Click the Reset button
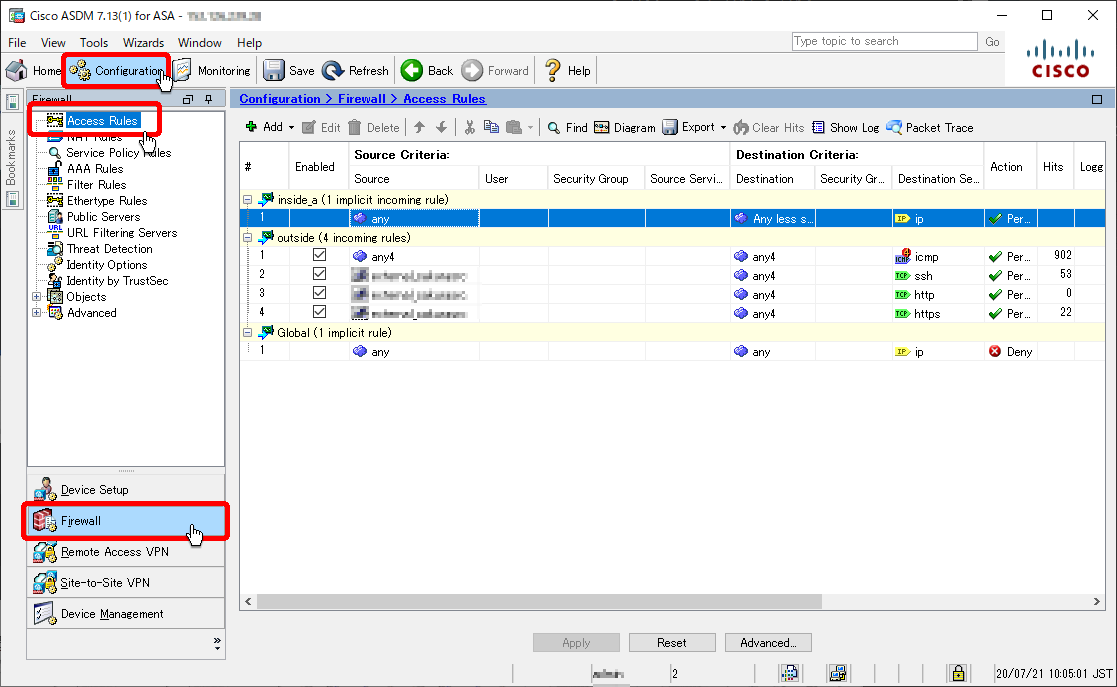The width and height of the screenshot is (1117, 687). [672, 643]
